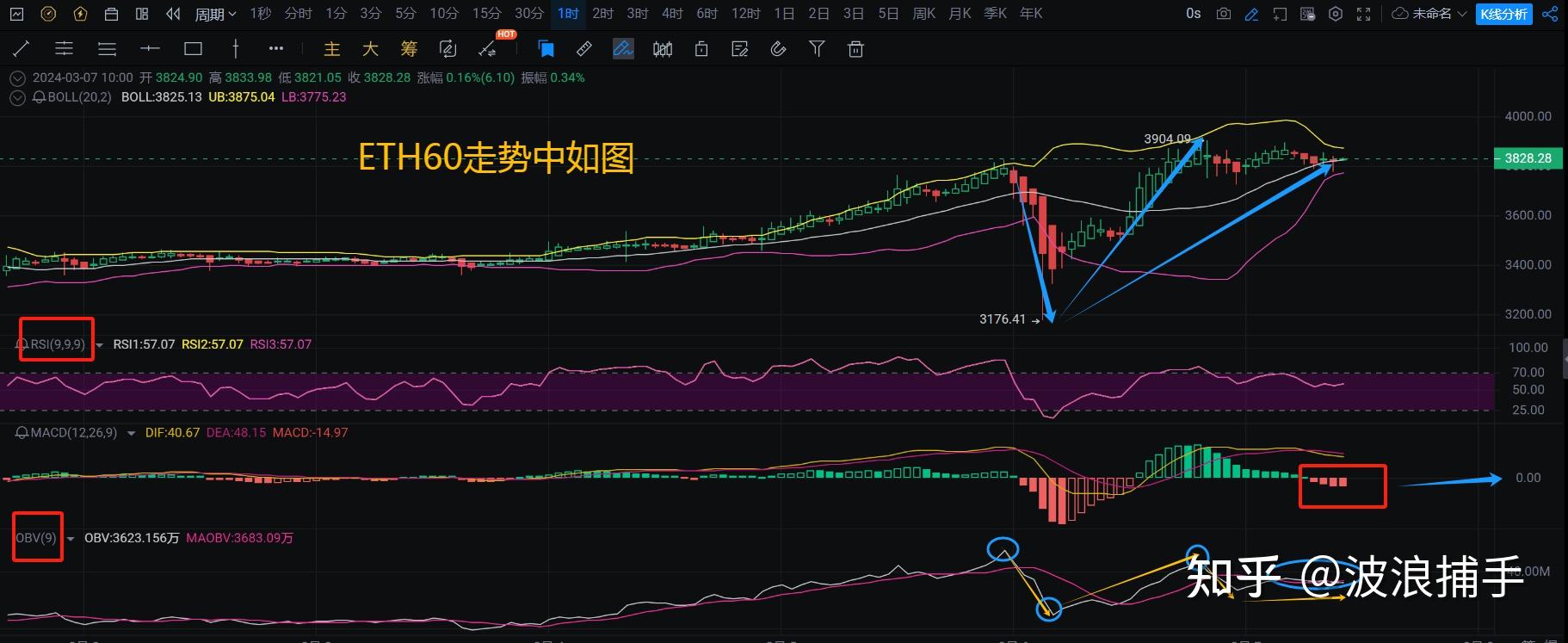Open the 周期 period dropdown
1568x643 pixels.
coord(215,14)
